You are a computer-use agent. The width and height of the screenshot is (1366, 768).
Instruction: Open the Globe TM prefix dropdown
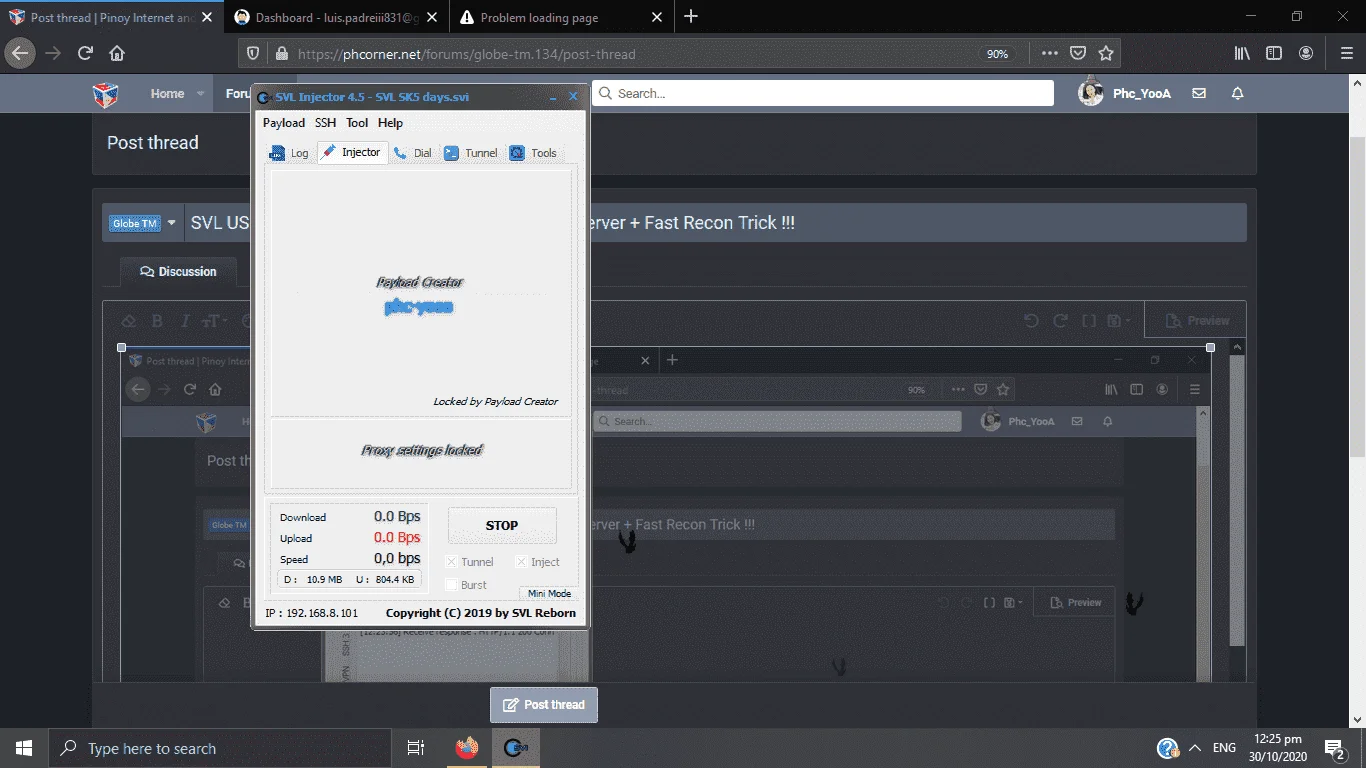coord(142,223)
